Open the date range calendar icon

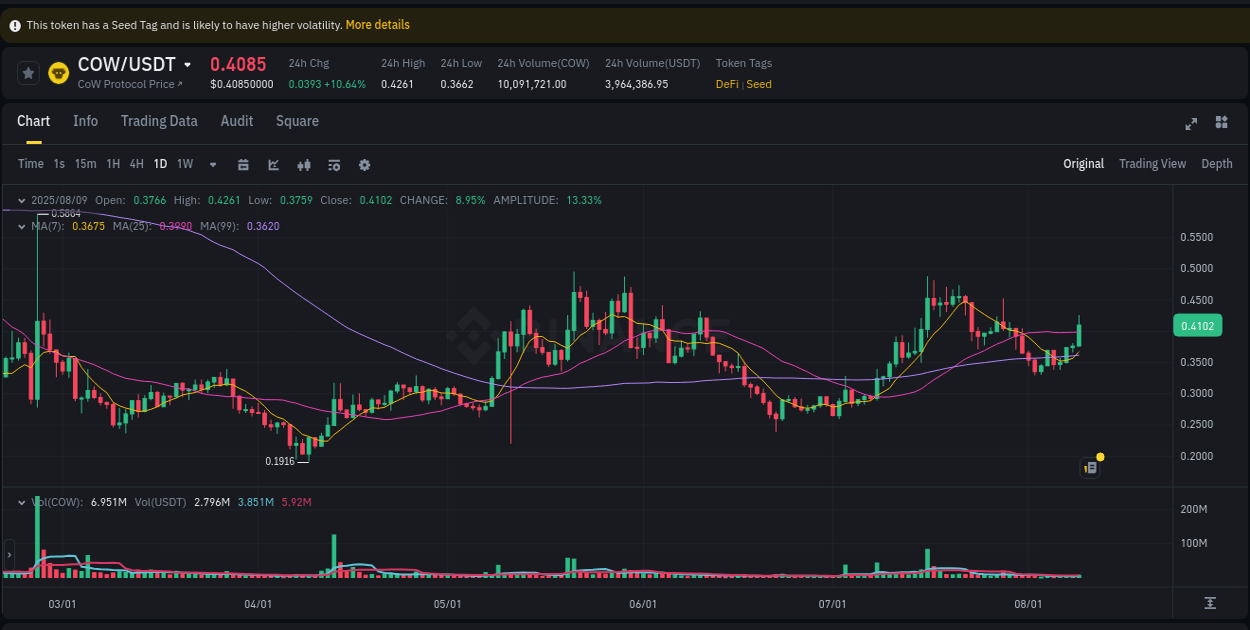click(x=244, y=164)
